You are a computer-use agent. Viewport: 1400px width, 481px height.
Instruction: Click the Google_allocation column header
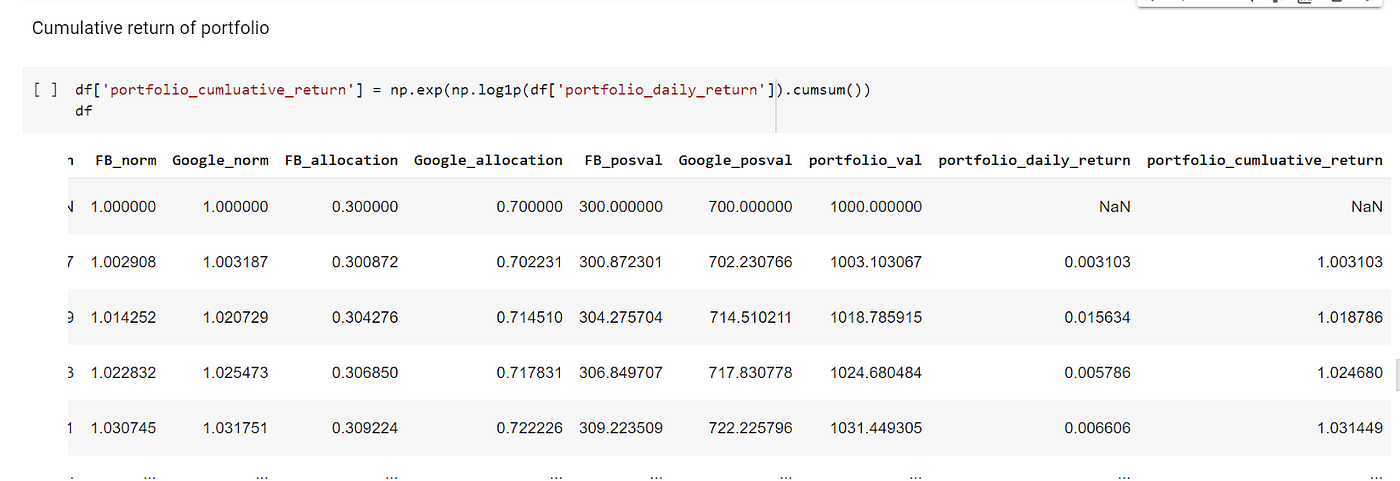488,160
